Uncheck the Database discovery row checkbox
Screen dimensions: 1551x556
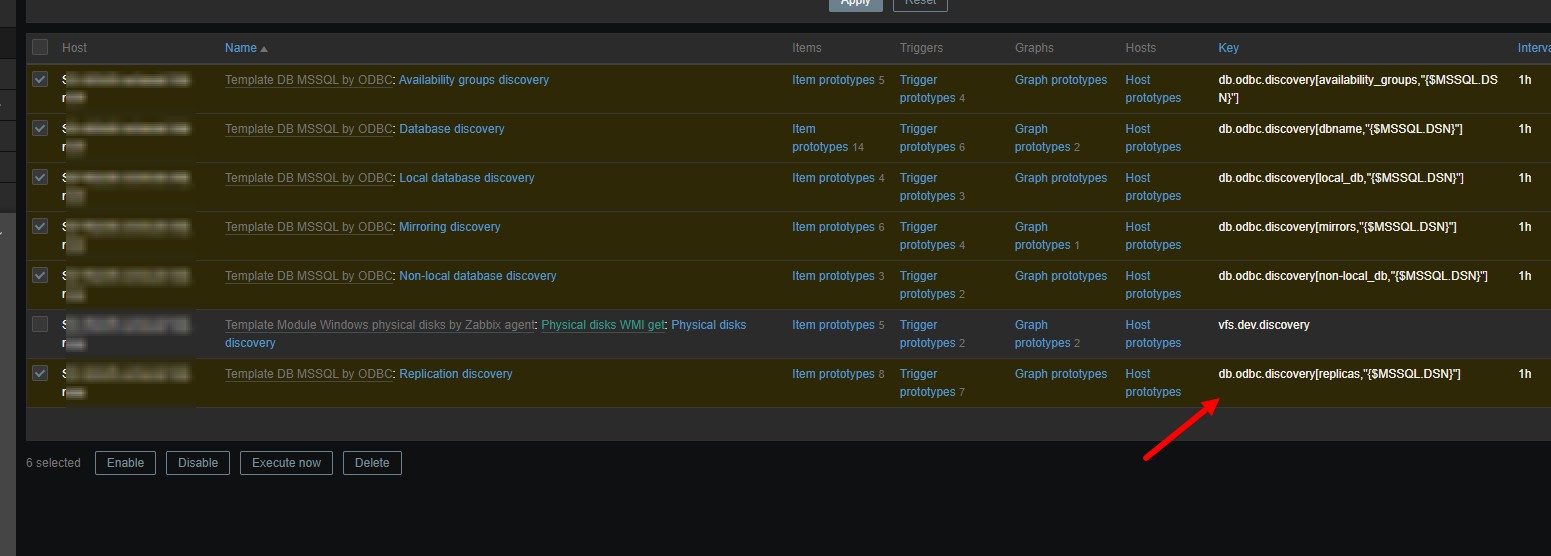point(40,128)
